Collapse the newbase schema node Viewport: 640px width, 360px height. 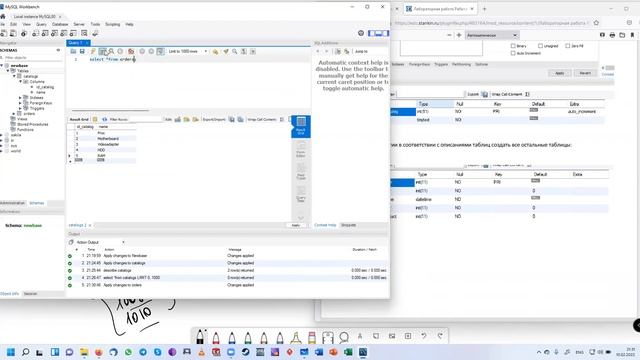[x=2, y=65]
